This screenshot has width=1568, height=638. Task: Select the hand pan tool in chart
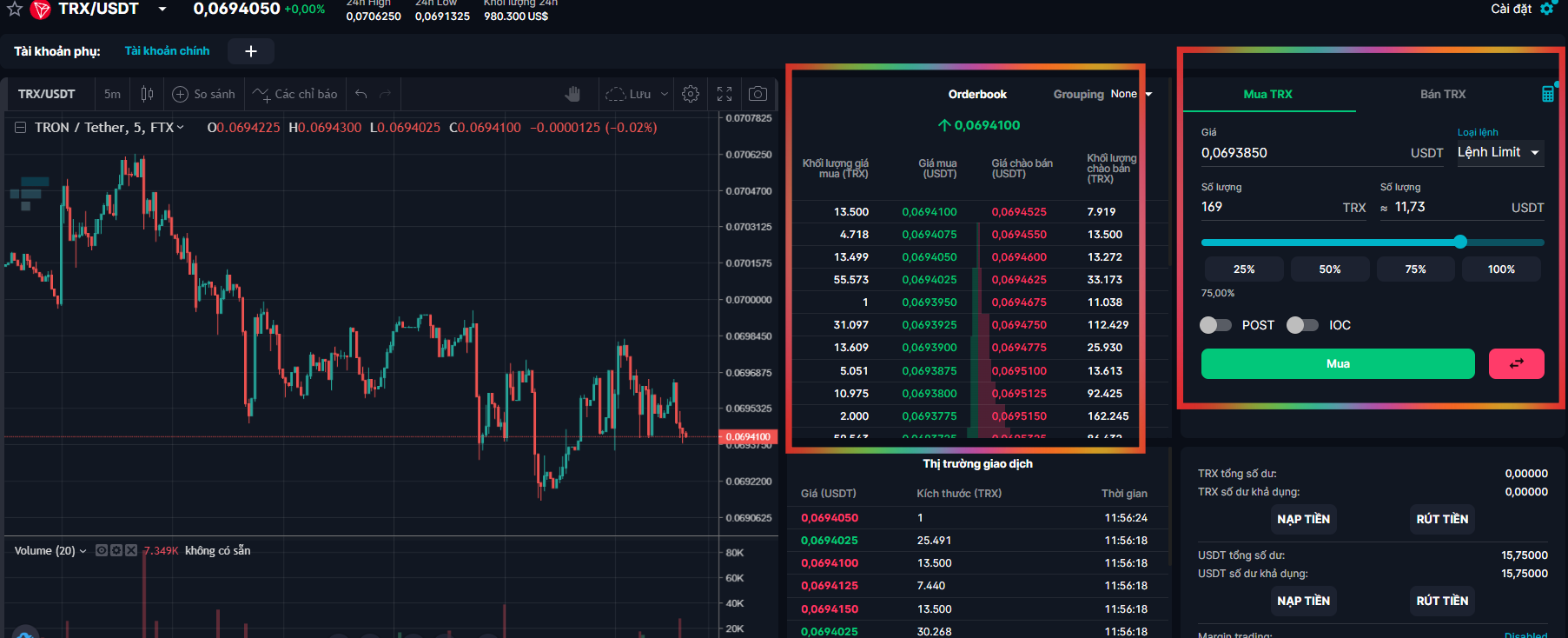(572, 94)
